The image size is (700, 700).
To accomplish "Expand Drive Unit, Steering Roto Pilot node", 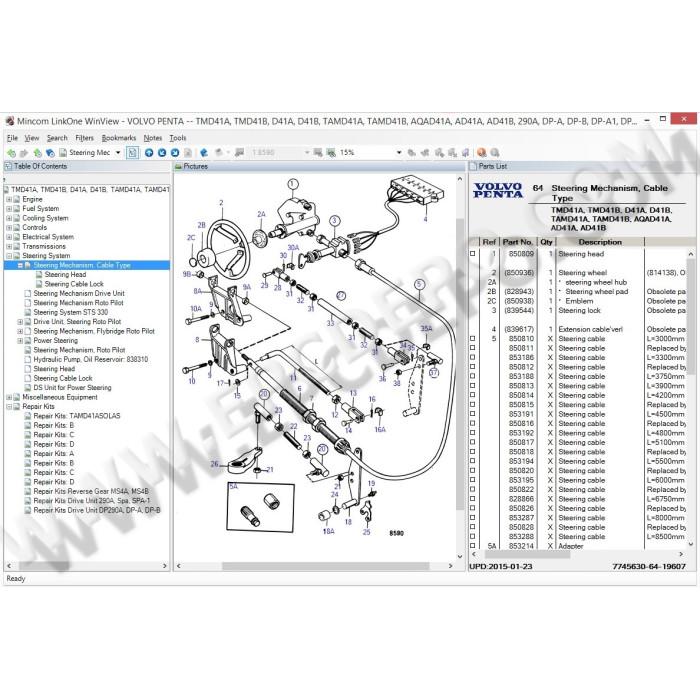I will pos(20,322).
